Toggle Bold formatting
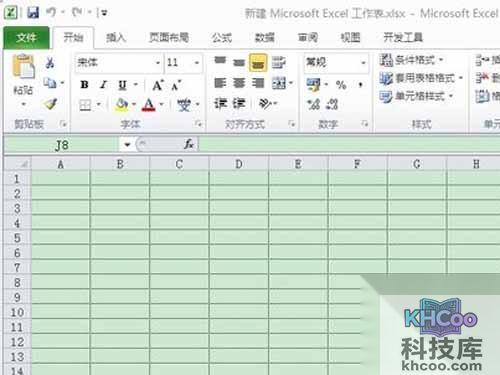This screenshot has height=375, width=500. 85,85
